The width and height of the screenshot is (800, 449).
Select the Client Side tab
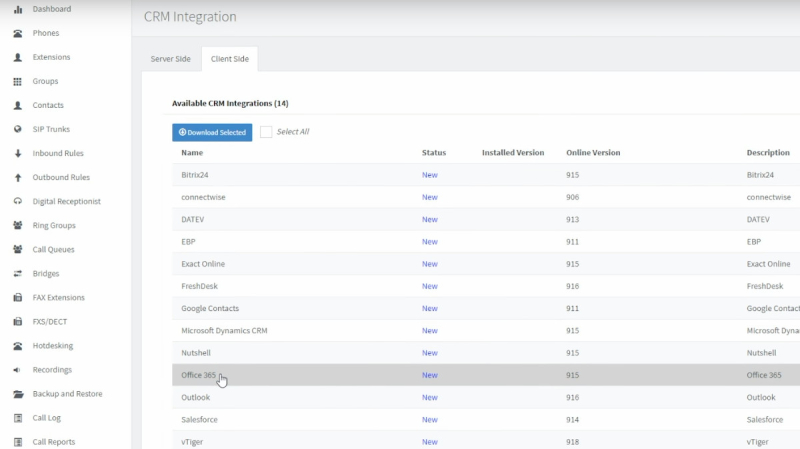(230, 59)
